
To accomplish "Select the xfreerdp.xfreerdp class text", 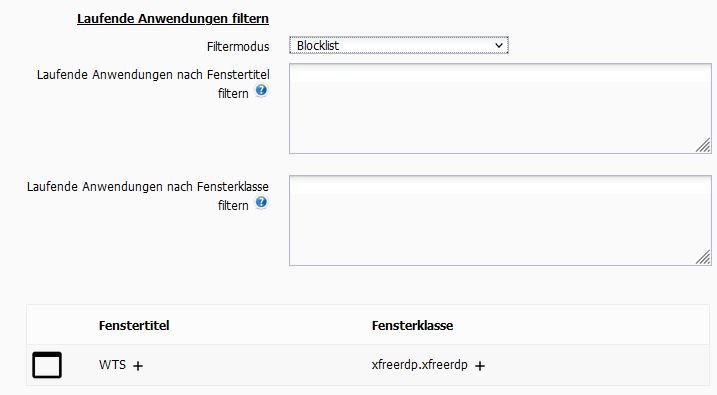I will click(x=420, y=365).
